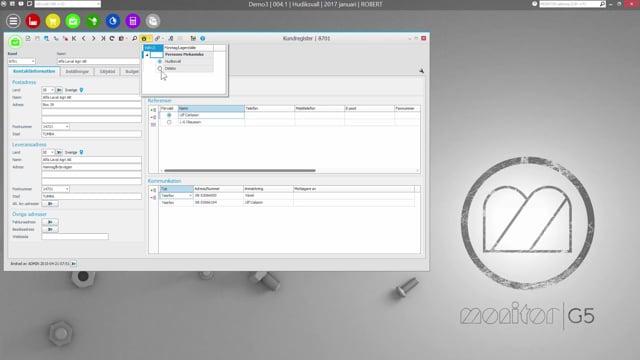
Task: Click the Mobiltelefon column header
Action: tap(319, 109)
